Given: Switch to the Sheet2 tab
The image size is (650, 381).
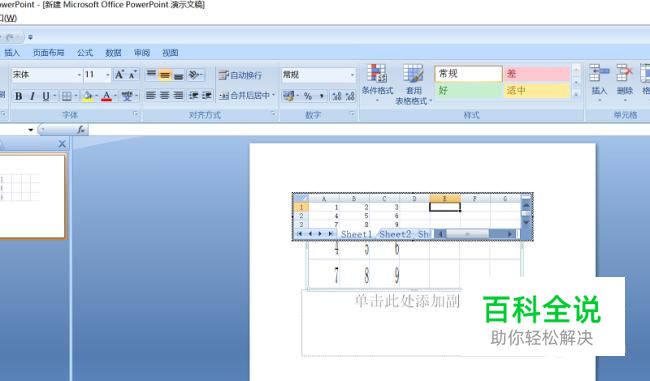Looking at the screenshot, I should [395, 234].
